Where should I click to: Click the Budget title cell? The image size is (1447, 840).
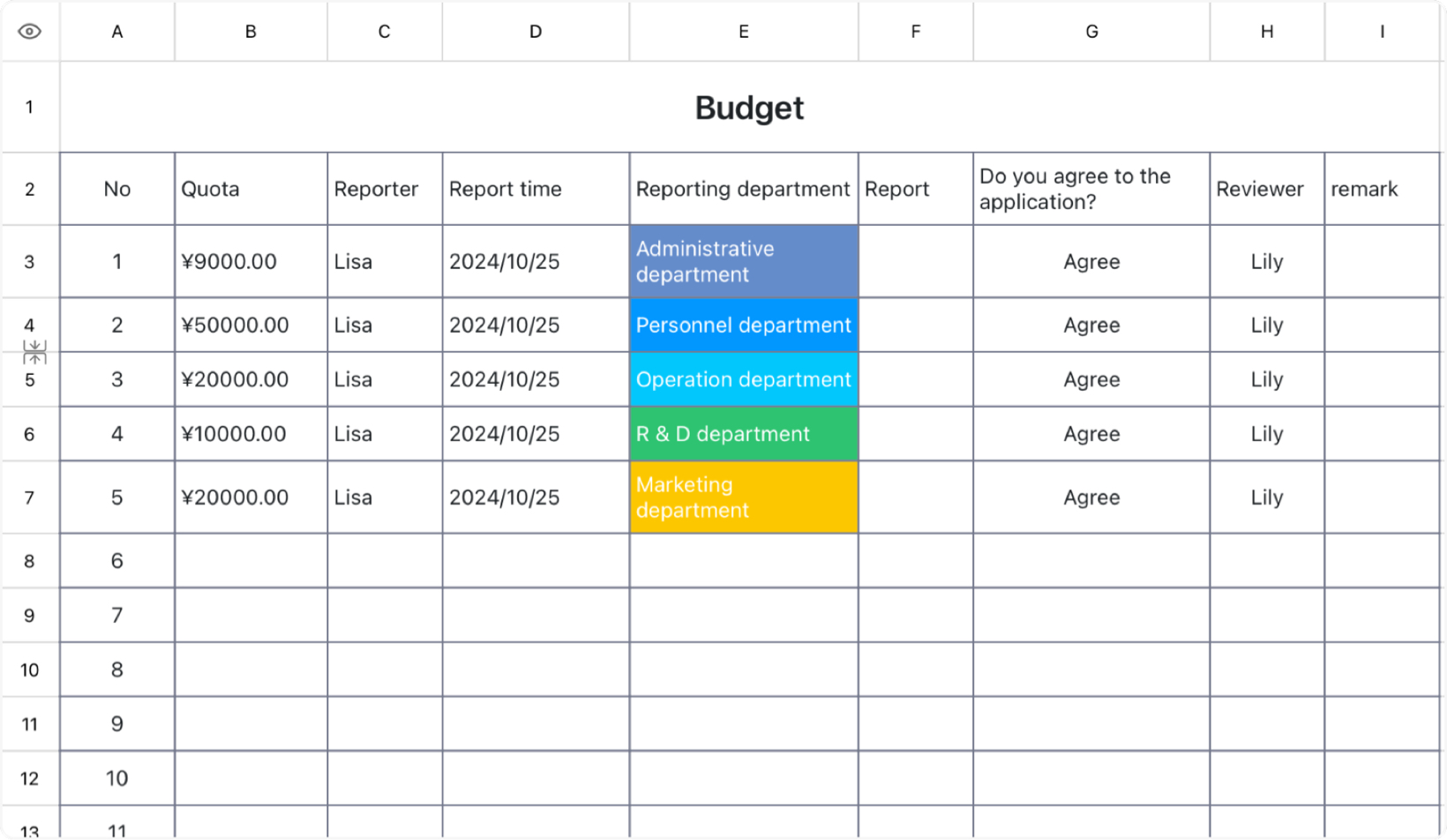[749, 108]
